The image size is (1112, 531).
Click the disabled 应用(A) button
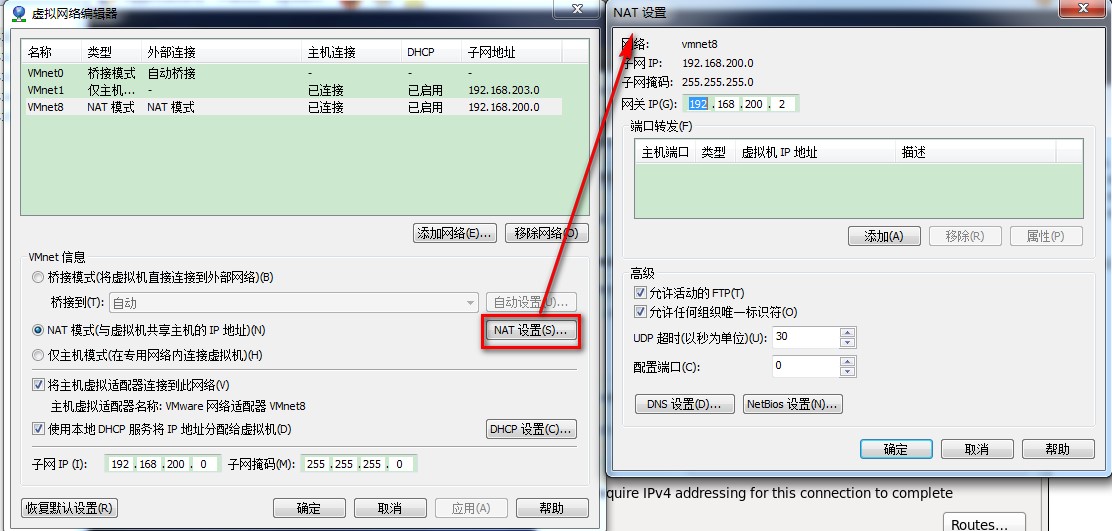pyautogui.click(x=471, y=508)
